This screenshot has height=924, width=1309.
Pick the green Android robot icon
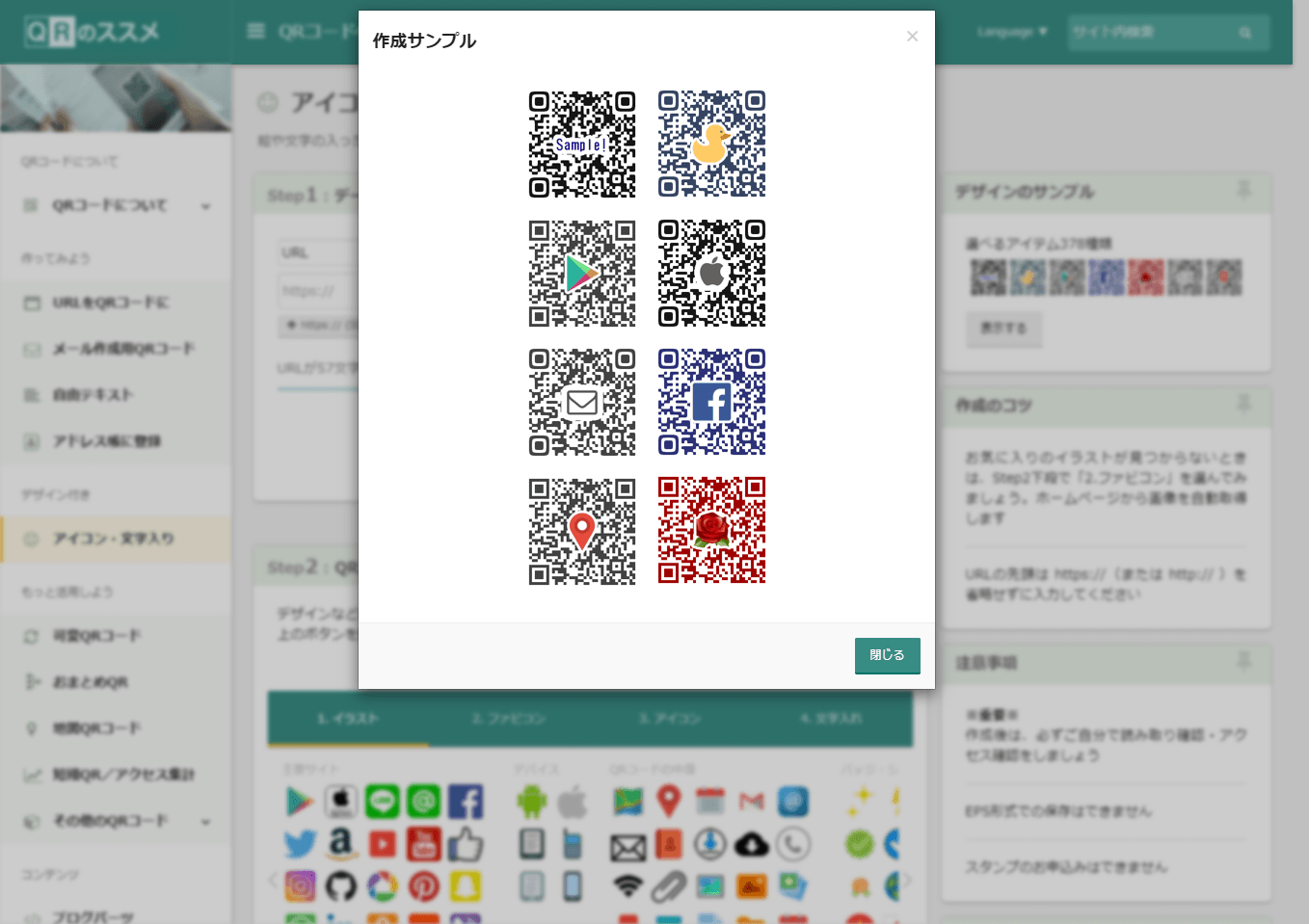click(x=531, y=802)
